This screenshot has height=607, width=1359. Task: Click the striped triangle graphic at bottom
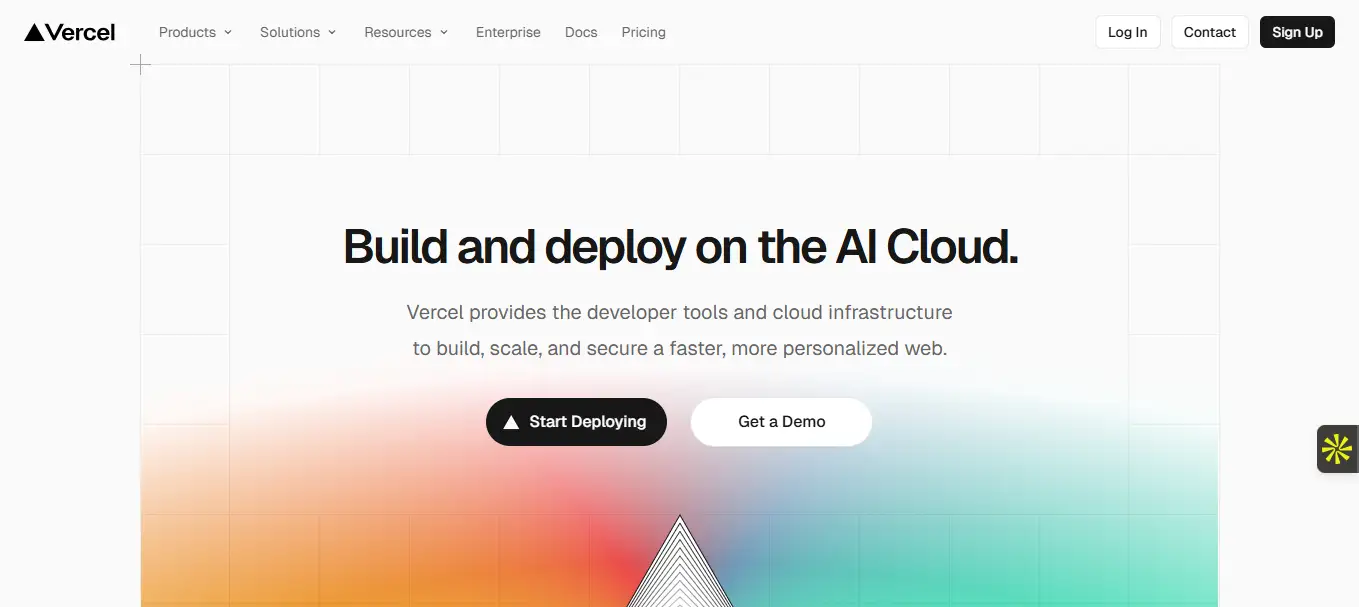680,561
